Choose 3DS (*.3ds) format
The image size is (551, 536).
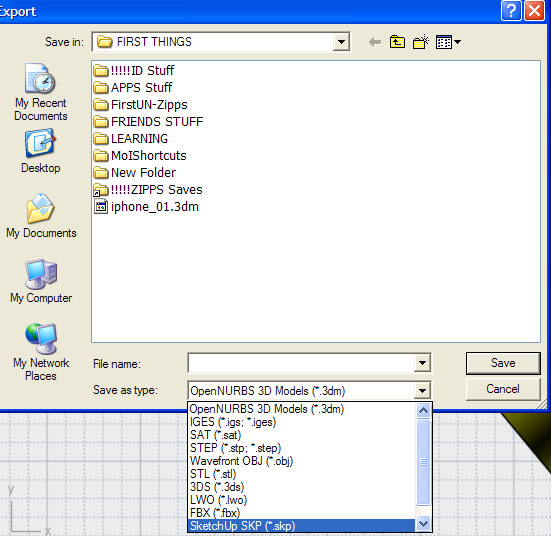302,487
